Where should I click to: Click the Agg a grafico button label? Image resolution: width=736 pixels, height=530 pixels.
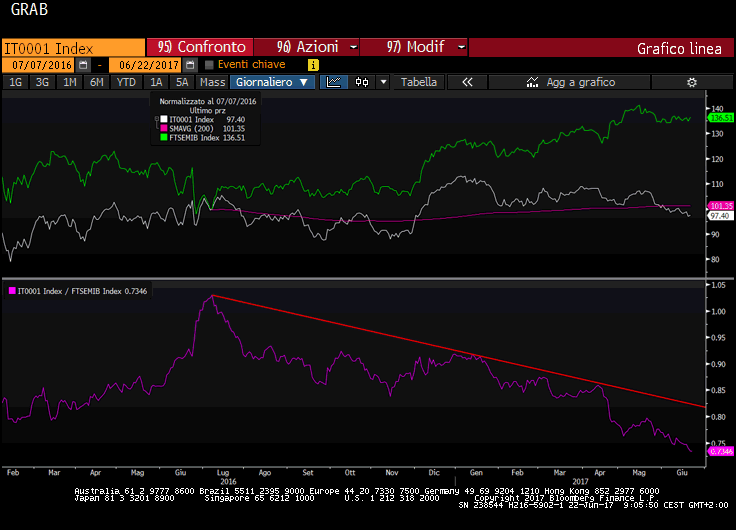pos(581,82)
